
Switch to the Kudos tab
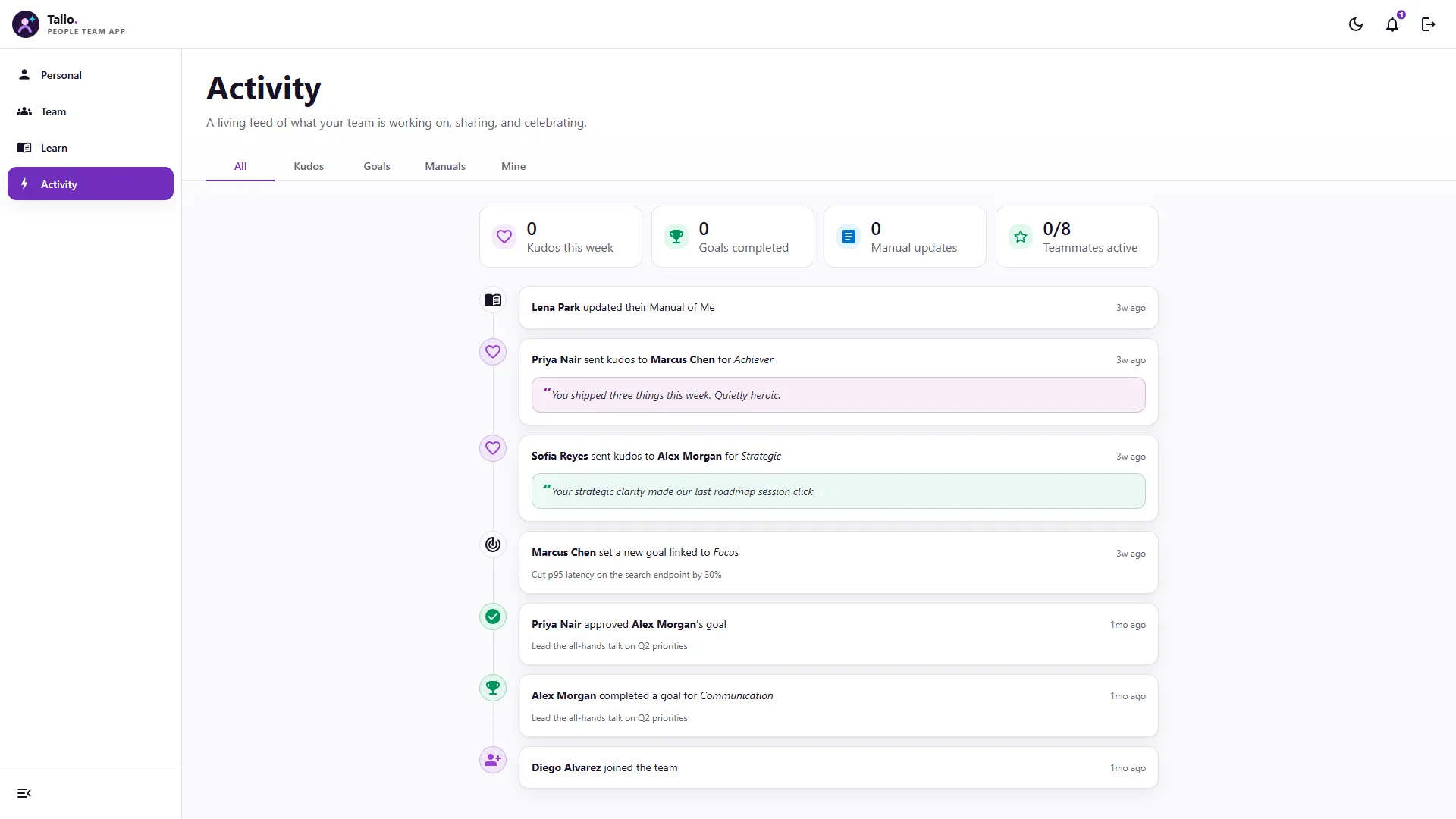[x=309, y=166]
